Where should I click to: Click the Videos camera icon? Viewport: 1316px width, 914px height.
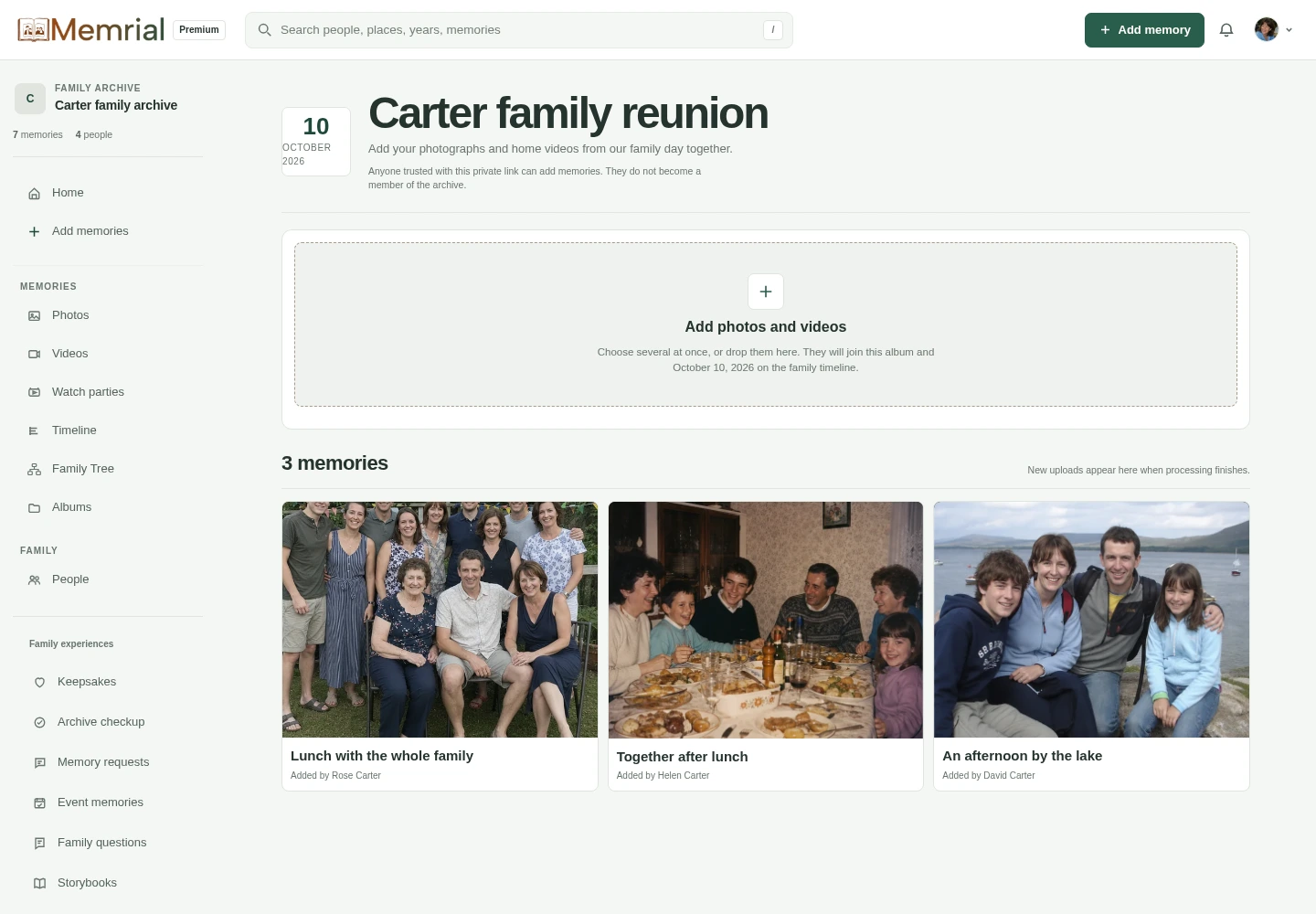coord(35,354)
